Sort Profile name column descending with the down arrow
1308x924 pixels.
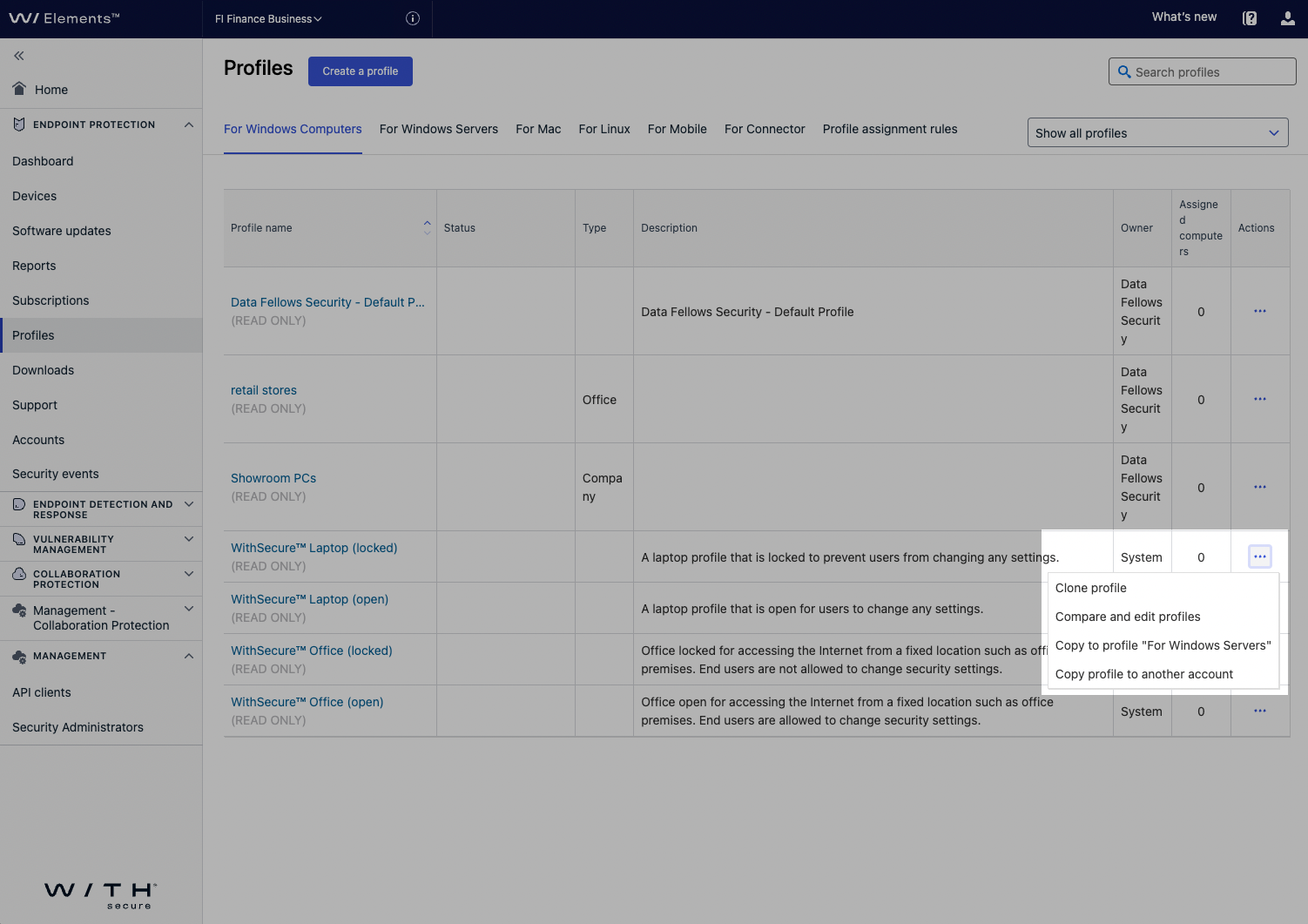point(428,232)
